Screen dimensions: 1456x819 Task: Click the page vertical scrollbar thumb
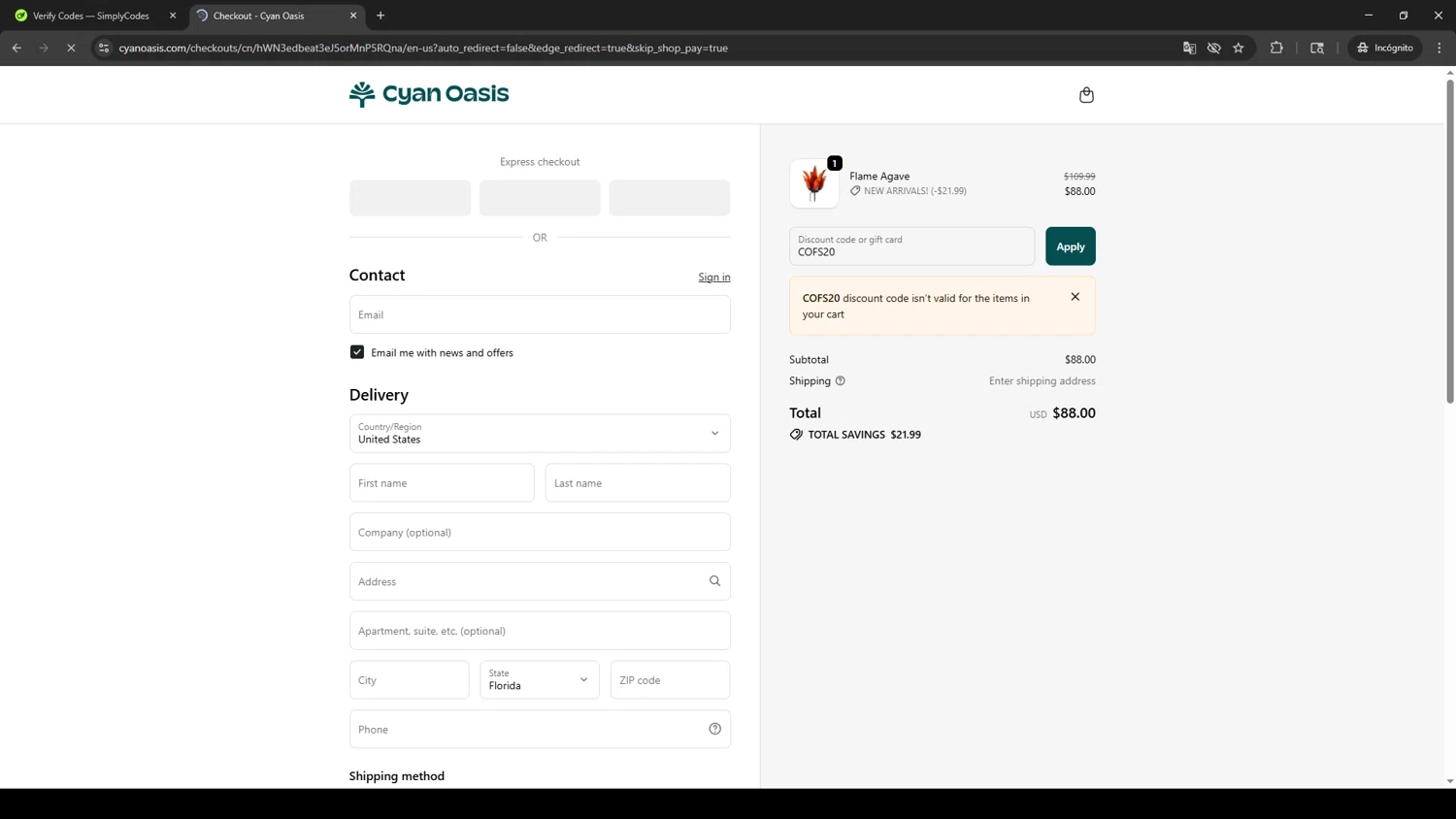click(1450, 241)
